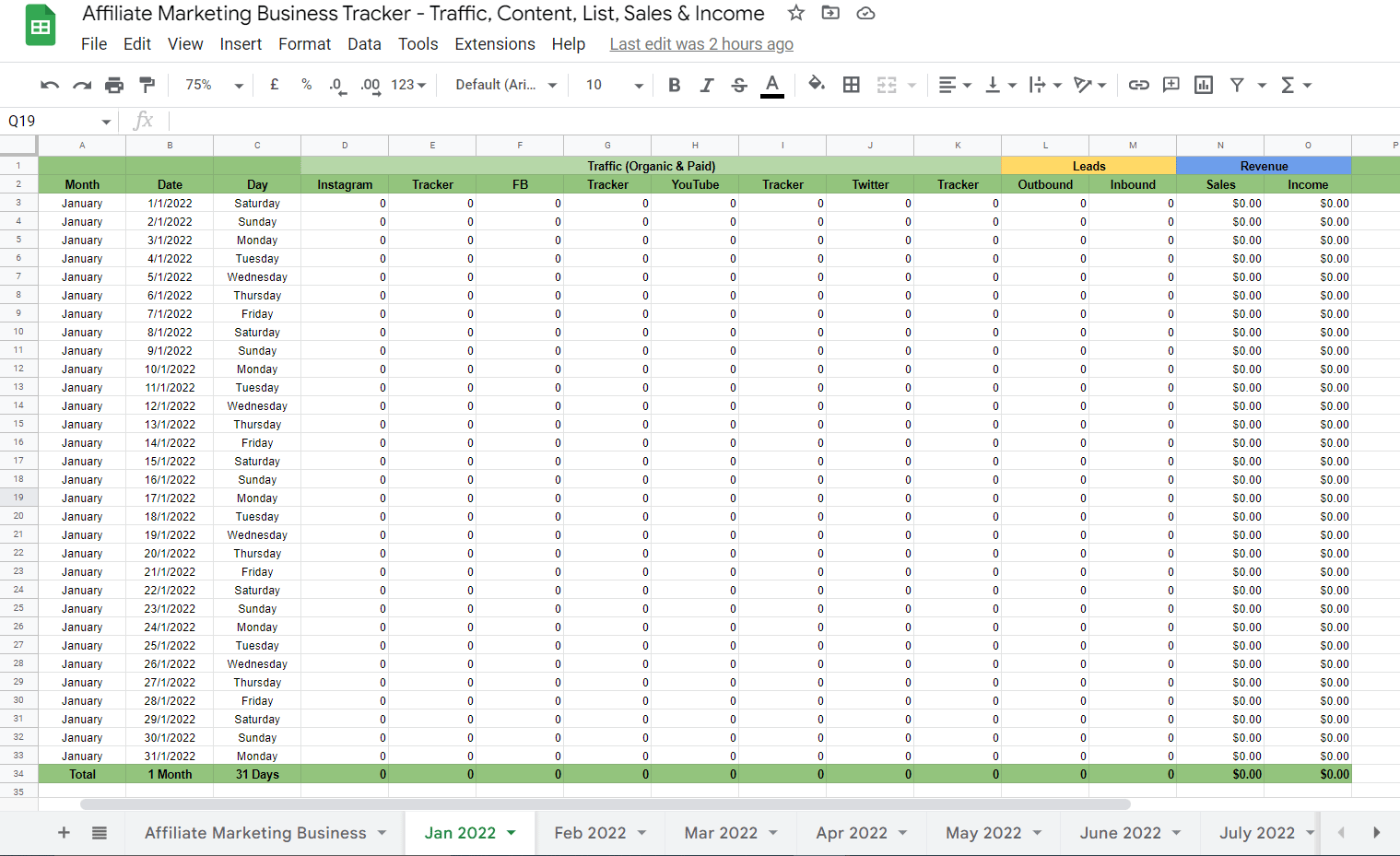Open the zoom level selector
The image size is (1400, 856).
tap(209, 84)
